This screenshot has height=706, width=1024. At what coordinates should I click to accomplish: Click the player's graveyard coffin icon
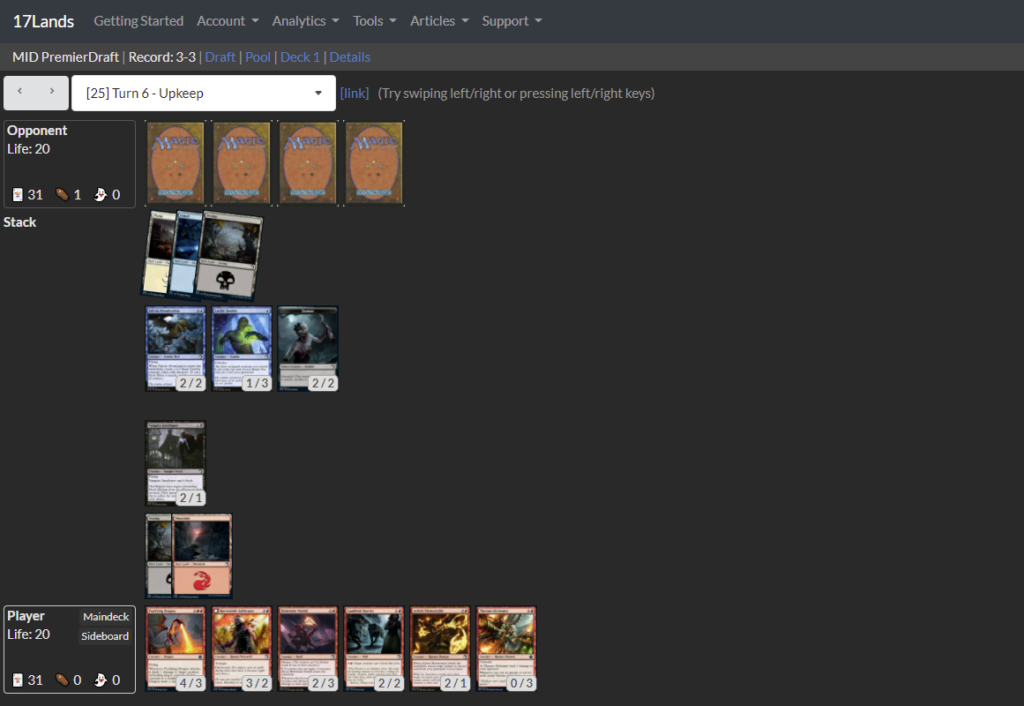coord(62,680)
